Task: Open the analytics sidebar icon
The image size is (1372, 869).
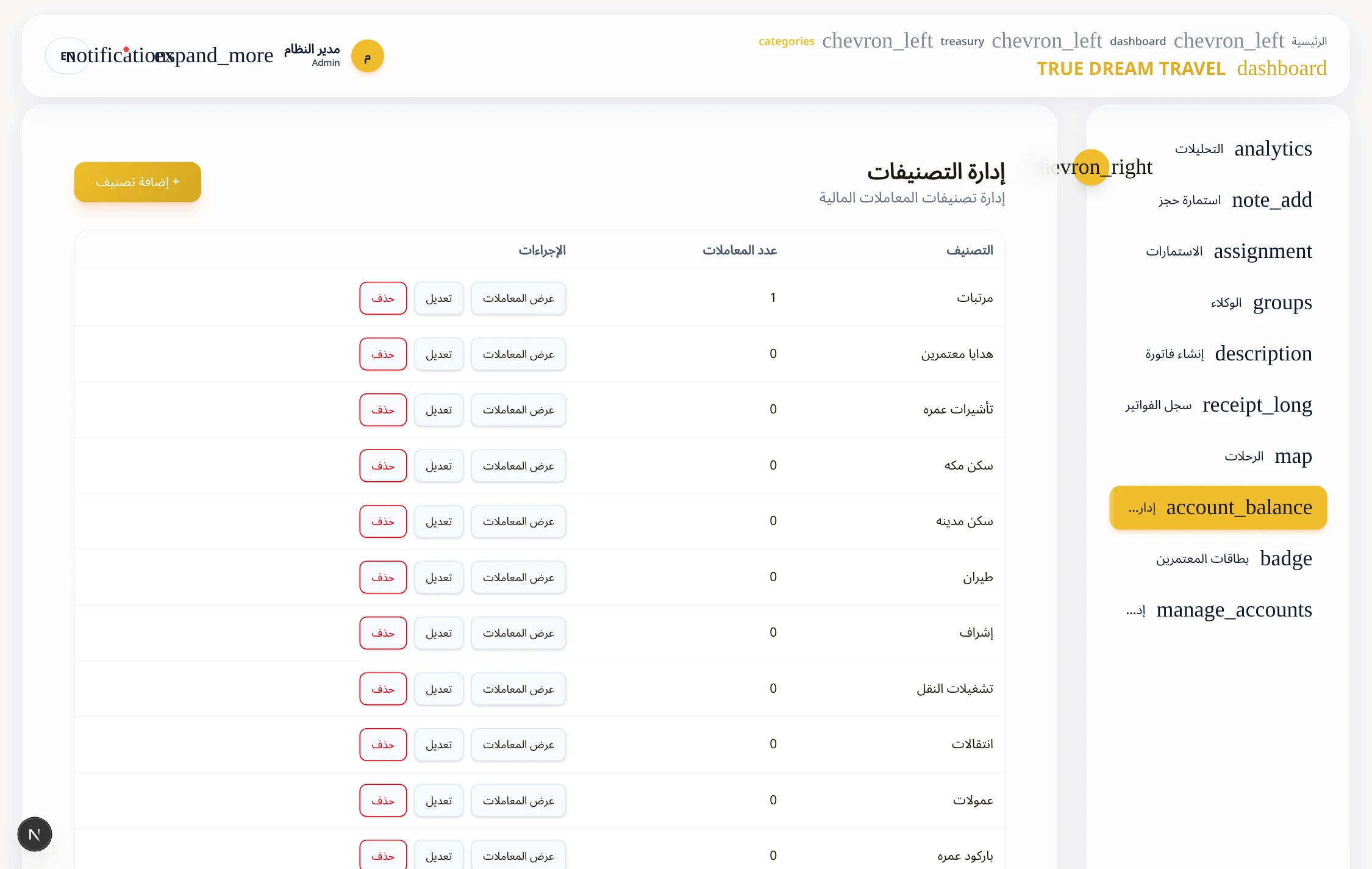Action: (x=1273, y=149)
